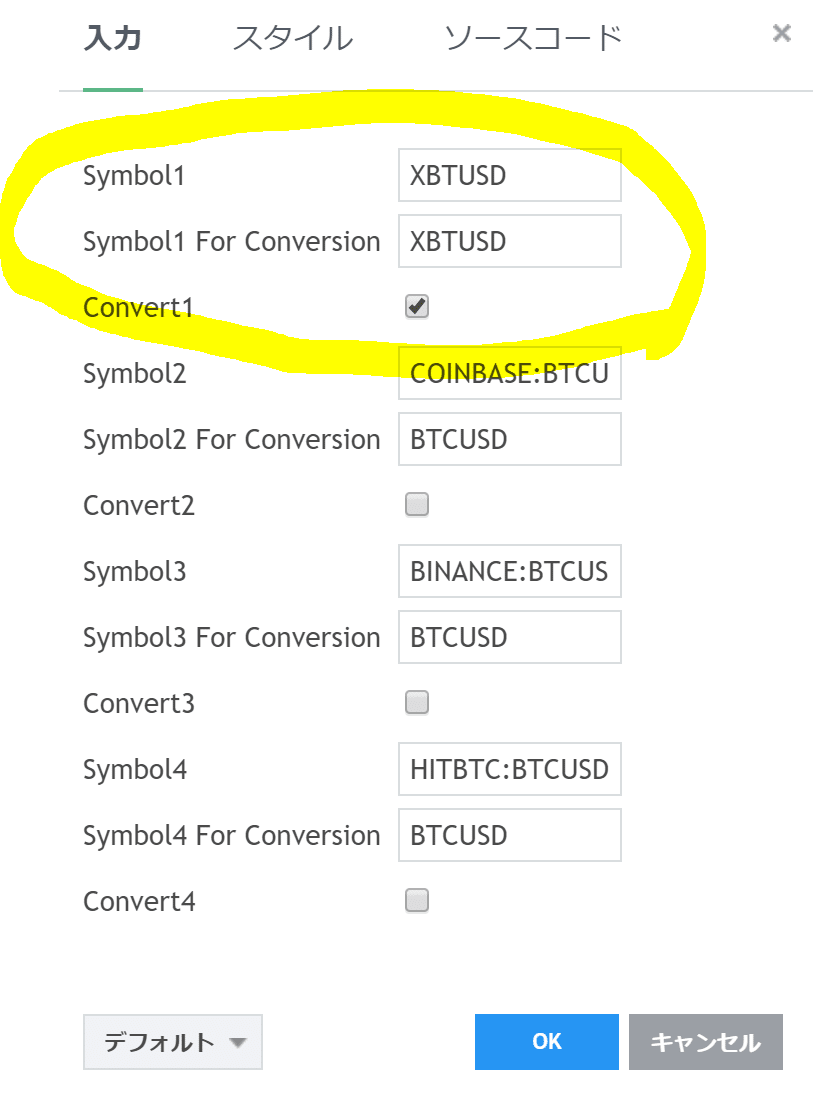The width and height of the screenshot is (813, 1101).
Task: Focus the Symbol3 For Conversion field
Action: [x=509, y=638]
